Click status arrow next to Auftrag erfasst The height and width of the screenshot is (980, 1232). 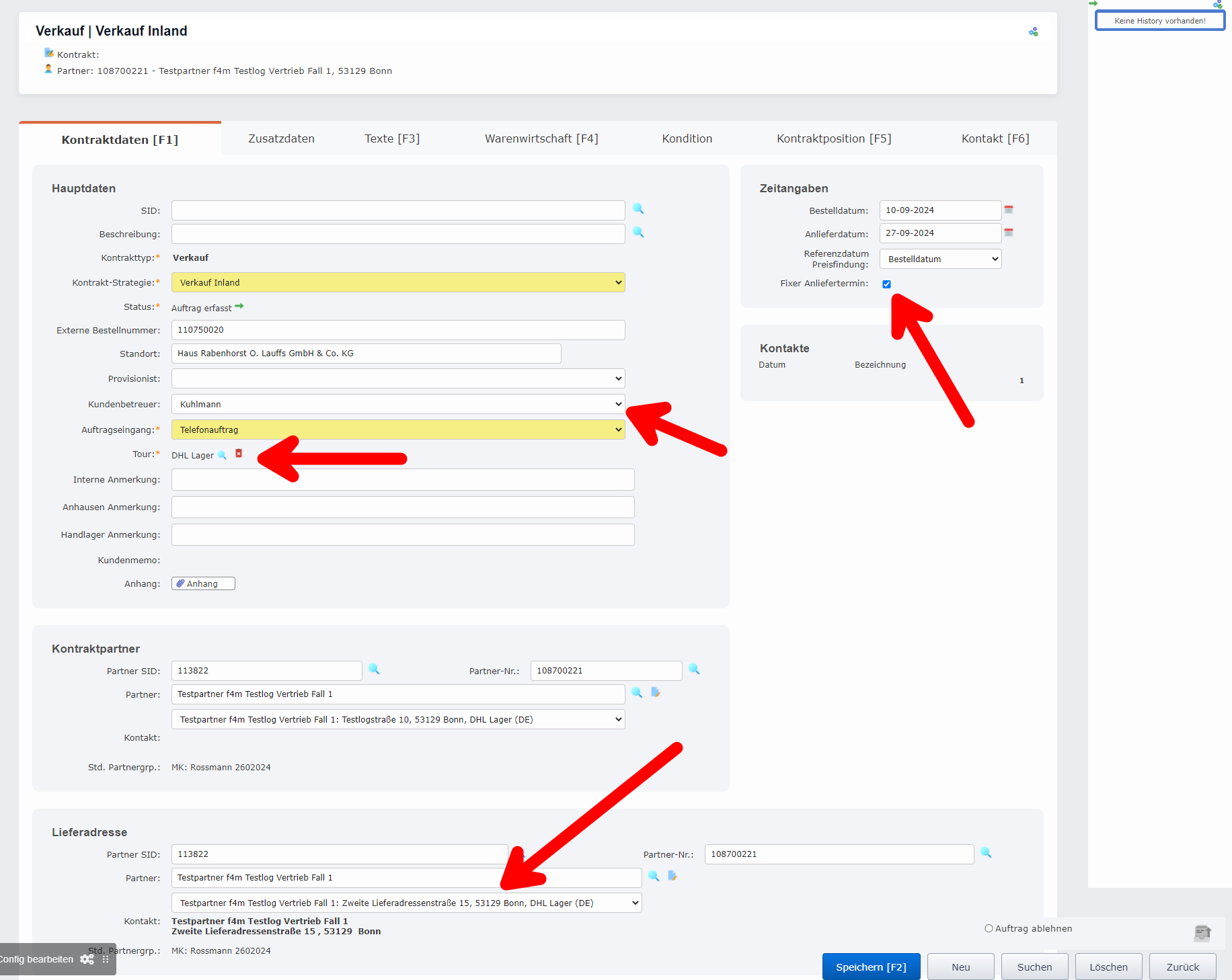(239, 307)
